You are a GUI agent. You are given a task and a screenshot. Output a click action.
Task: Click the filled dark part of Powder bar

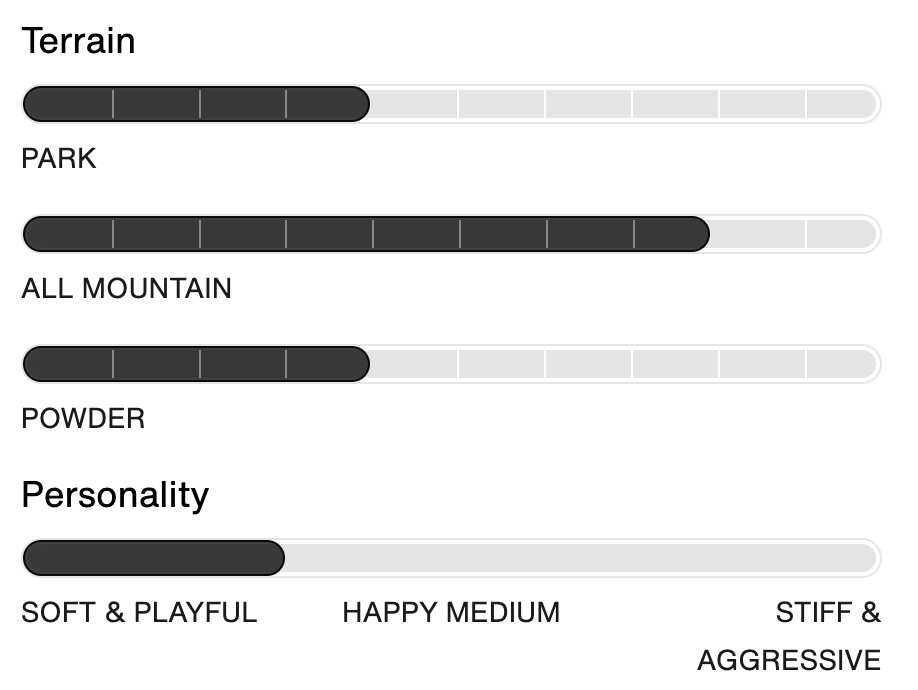(196, 364)
